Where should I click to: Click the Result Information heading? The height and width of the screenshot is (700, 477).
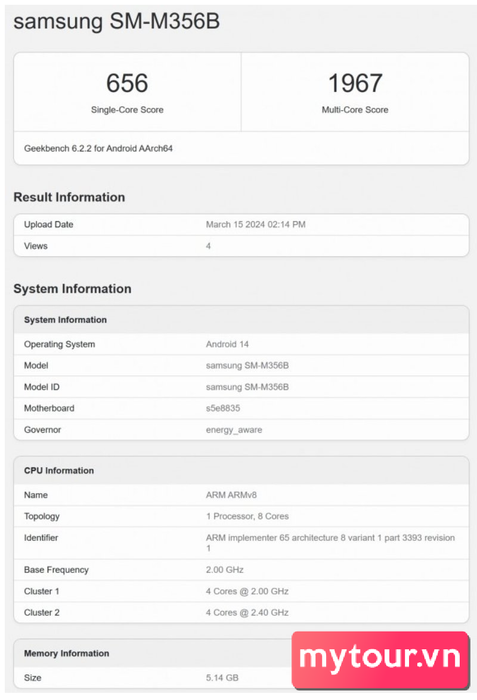69,197
